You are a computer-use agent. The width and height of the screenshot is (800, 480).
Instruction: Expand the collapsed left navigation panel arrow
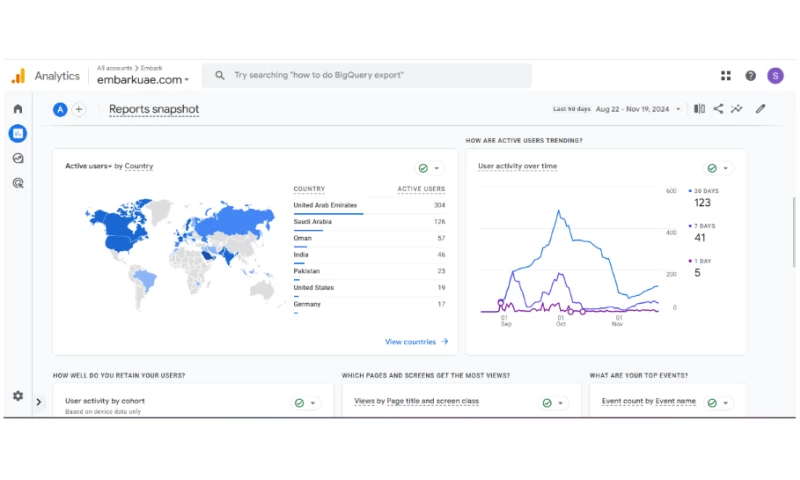[38, 402]
